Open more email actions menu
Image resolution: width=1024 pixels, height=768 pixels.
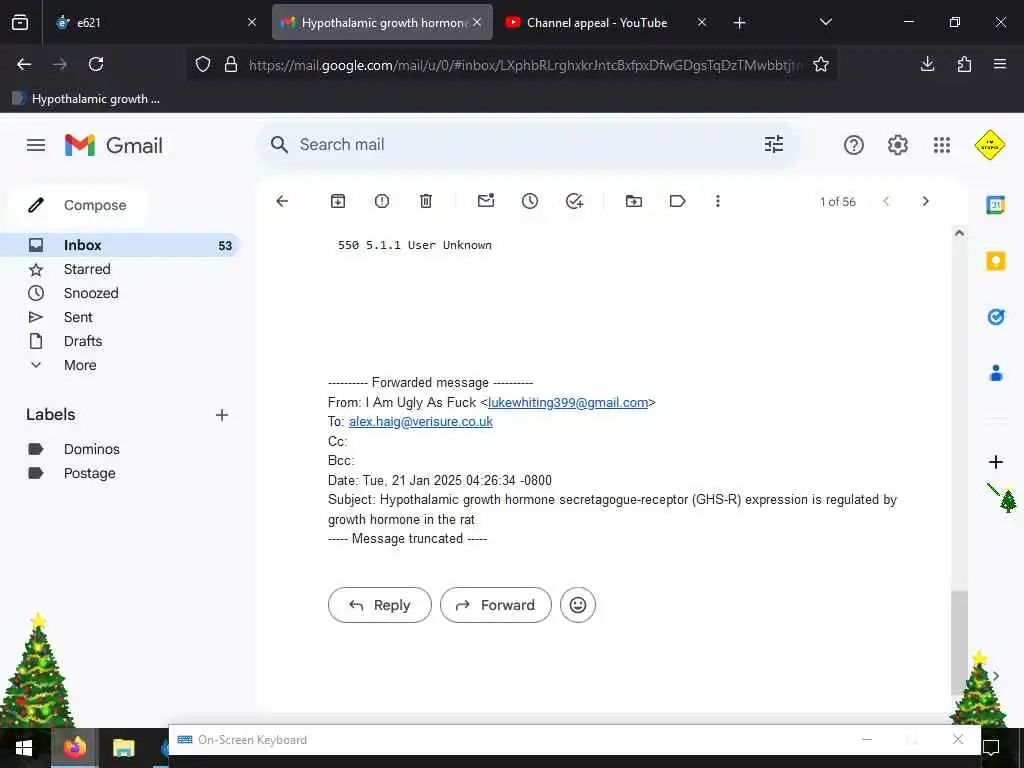coord(718,201)
